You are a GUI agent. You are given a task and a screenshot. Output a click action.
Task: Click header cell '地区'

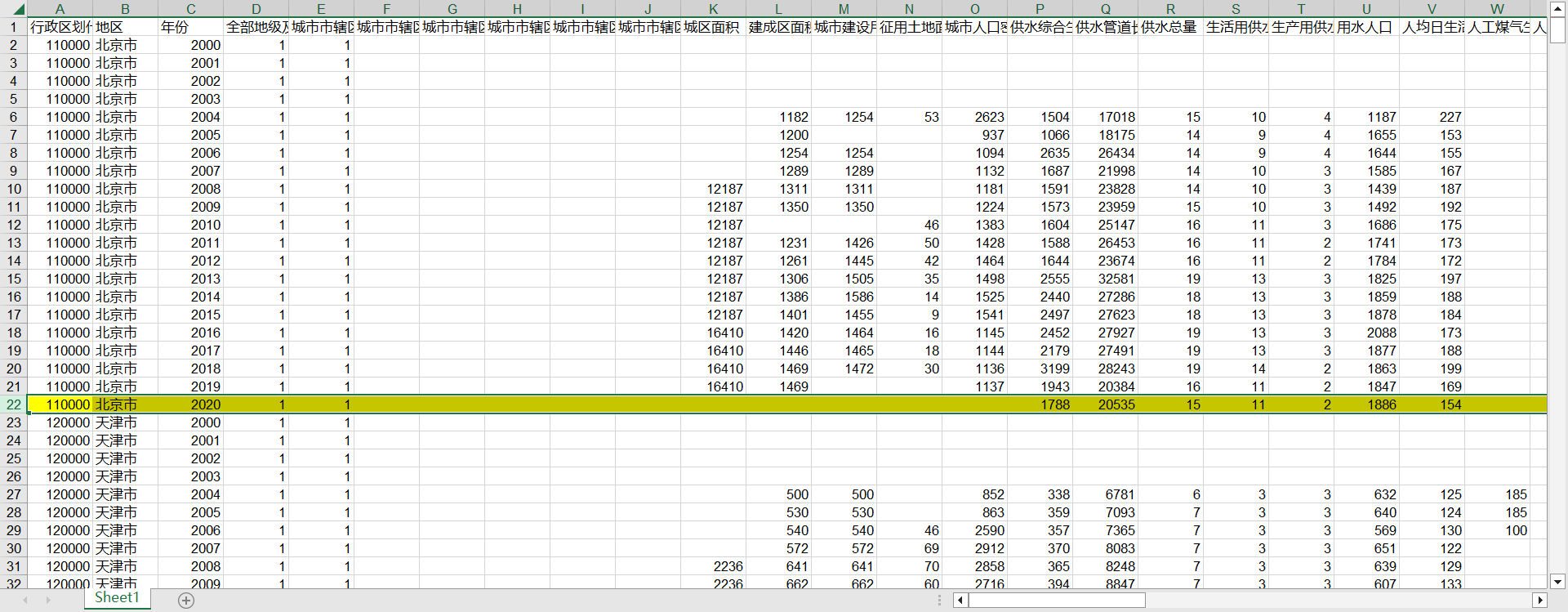(x=125, y=27)
